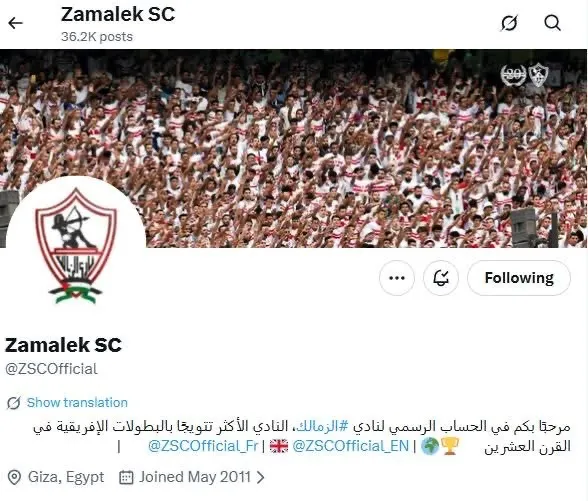Click Joined May 2011 text
588x501 pixels.
pyautogui.click(x=195, y=477)
